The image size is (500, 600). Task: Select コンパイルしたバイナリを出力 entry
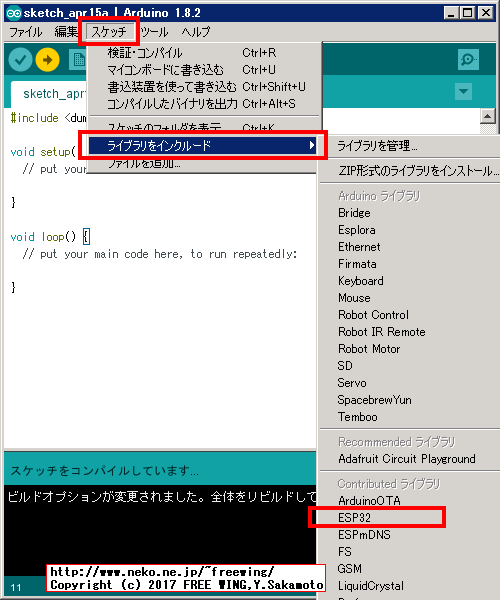(204, 104)
